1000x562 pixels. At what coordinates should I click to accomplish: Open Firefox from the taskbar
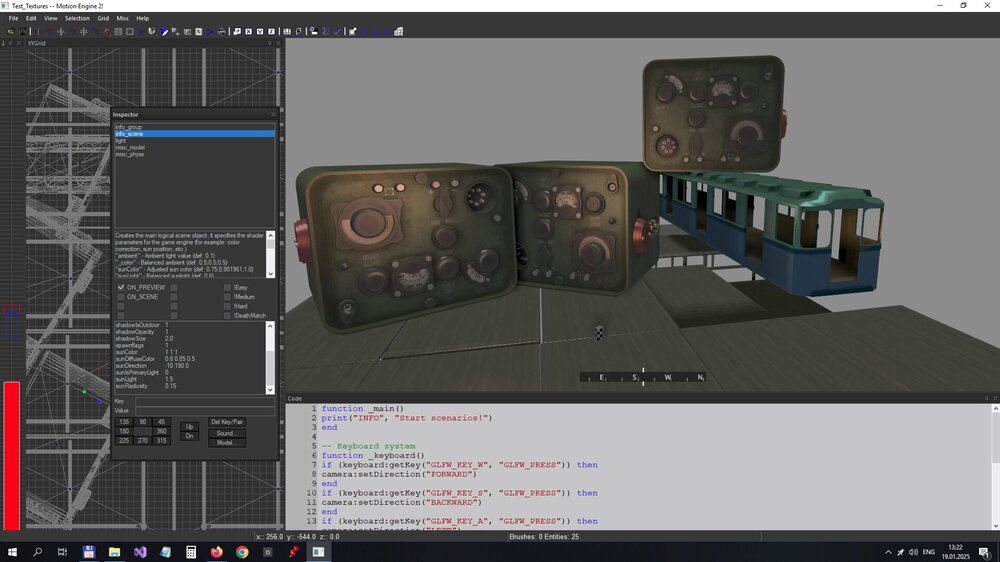coord(217,551)
